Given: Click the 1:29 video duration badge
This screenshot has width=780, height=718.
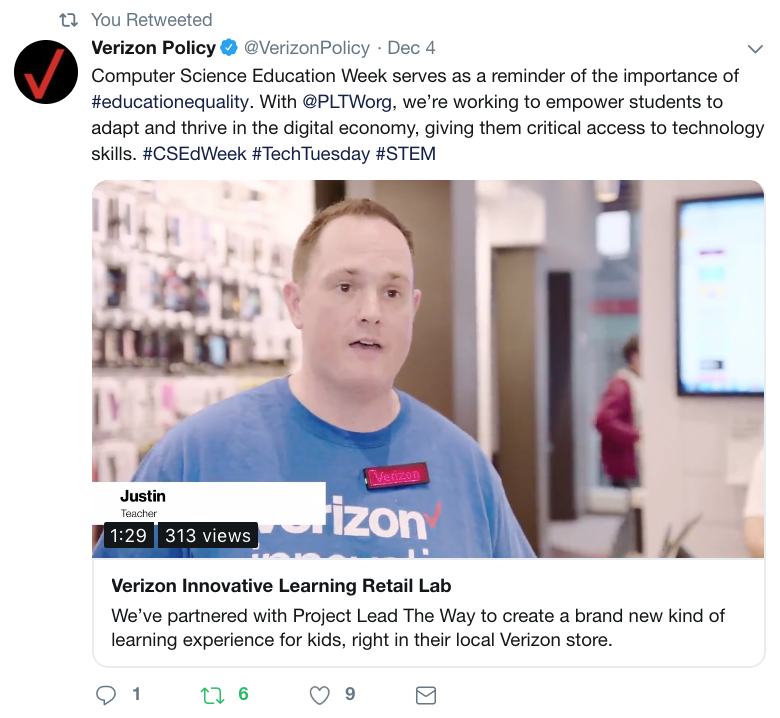Looking at the screenshot, I should point(128,535).
